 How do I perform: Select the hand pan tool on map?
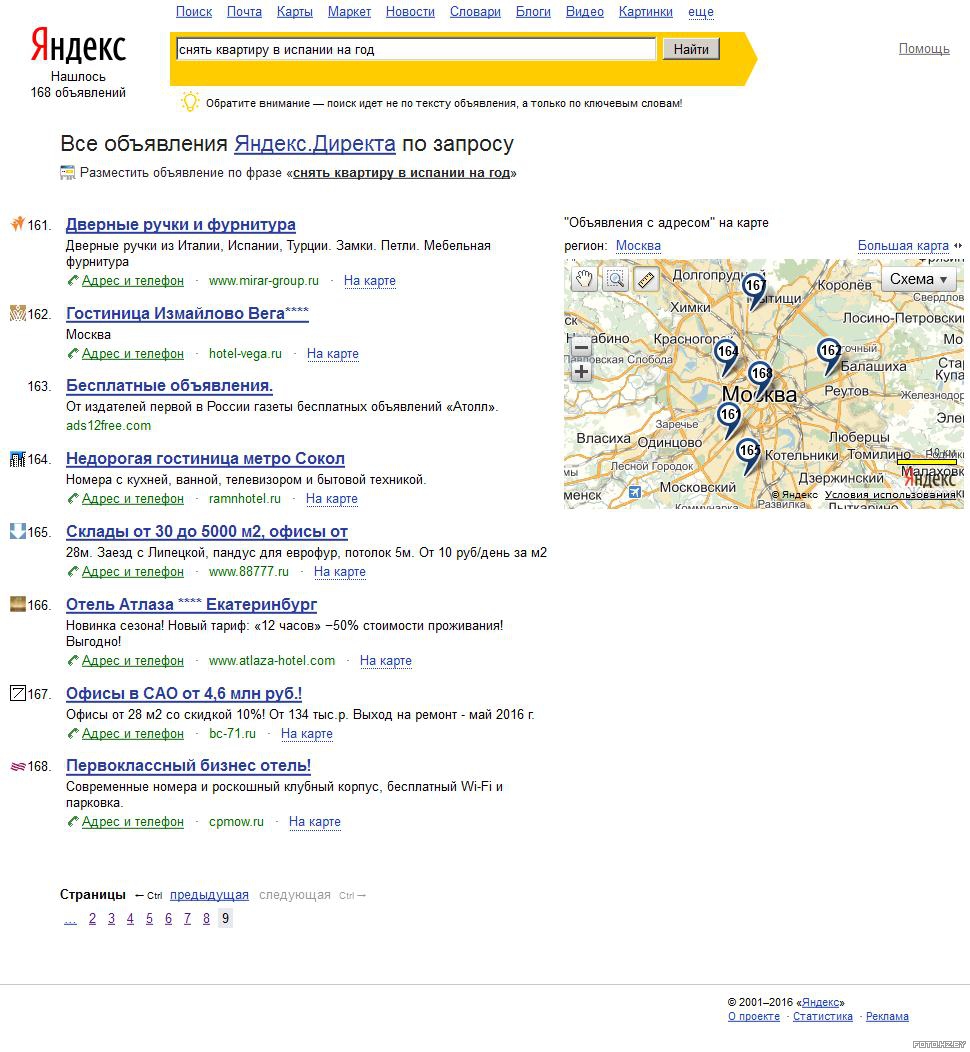(584, 278)
